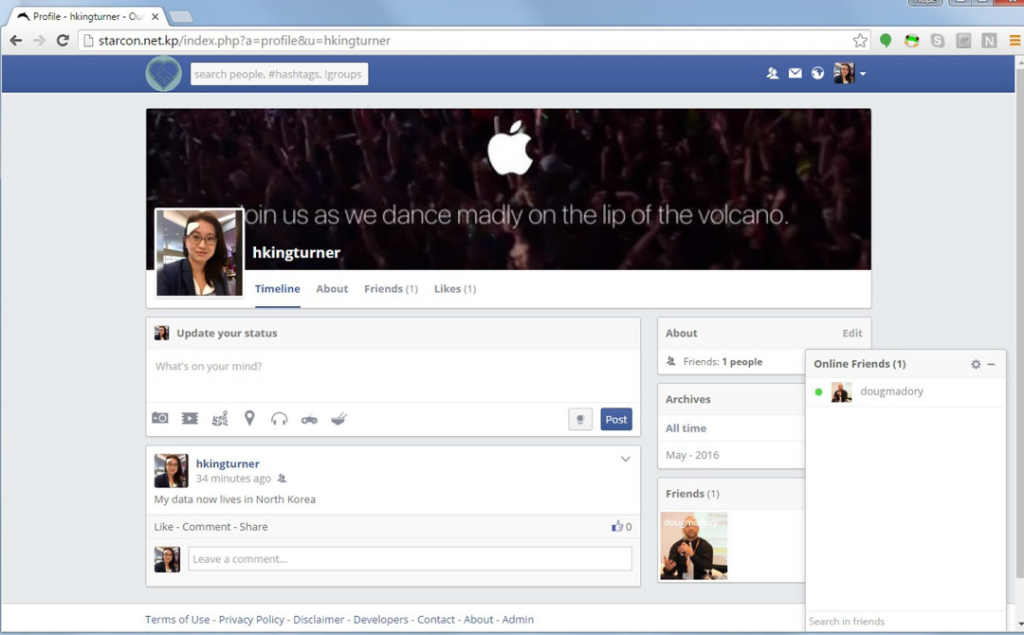The height and width of the screenshot is (635, 1024).
Task: Open chat with dougmadory in Online Friends
Action: pyautogui.click(x=906, y=392)
